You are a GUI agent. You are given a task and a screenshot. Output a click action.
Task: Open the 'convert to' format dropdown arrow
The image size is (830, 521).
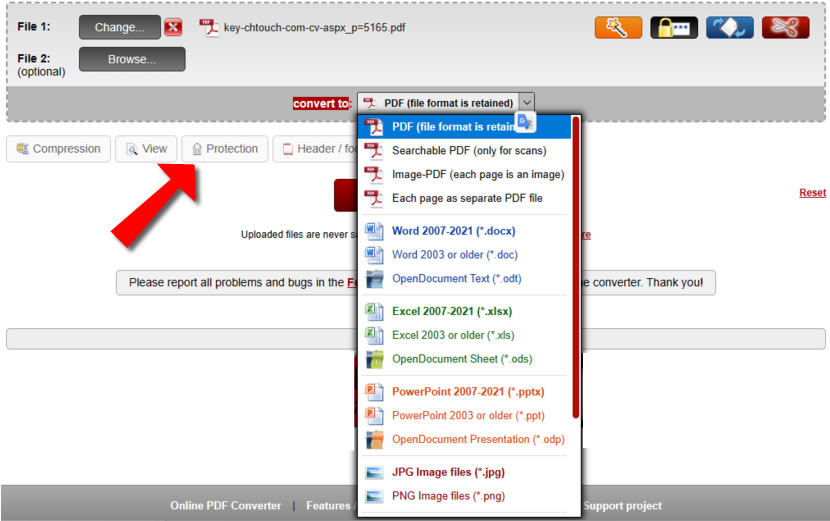[x=526, y=103]
